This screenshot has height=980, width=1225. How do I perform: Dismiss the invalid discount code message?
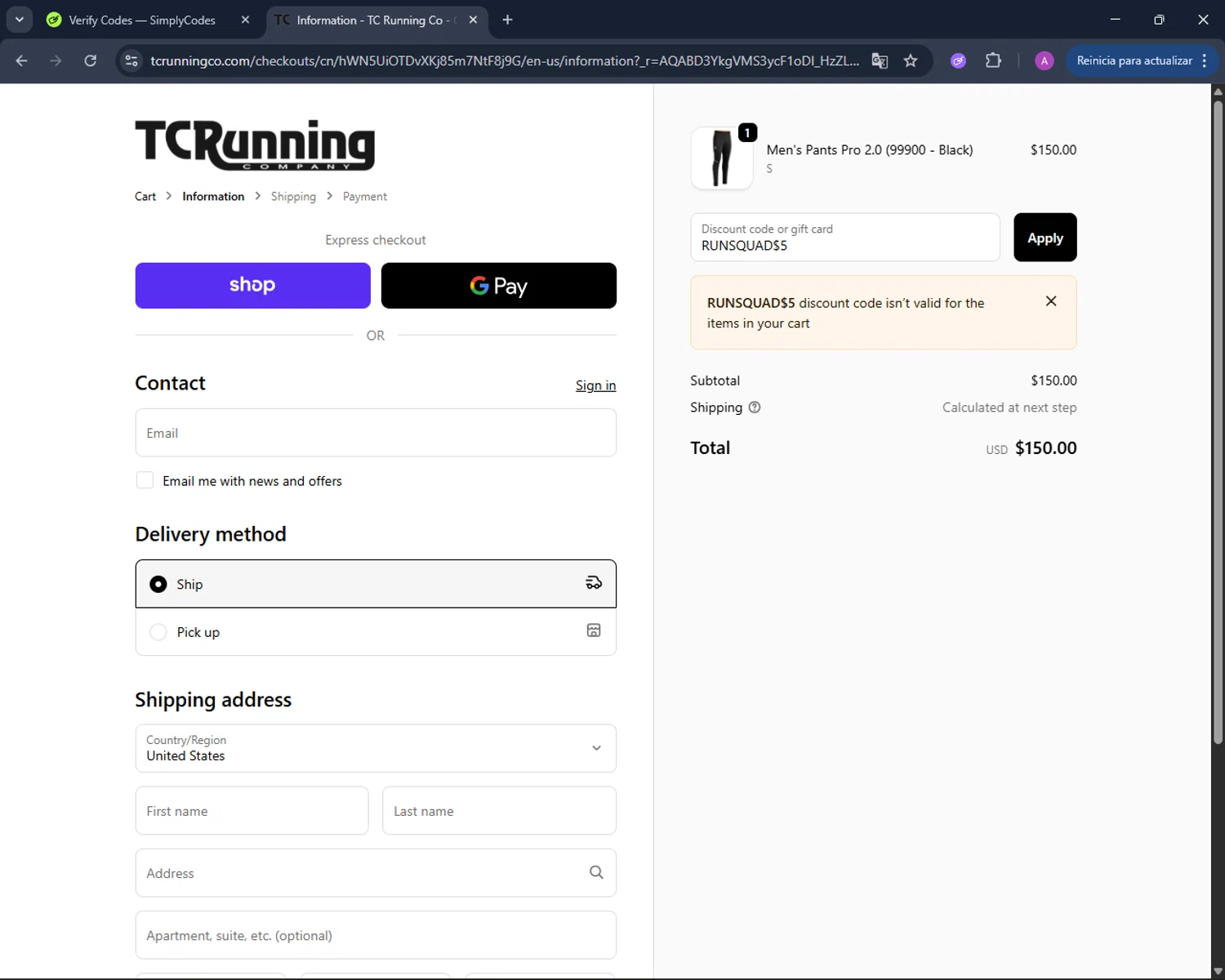point(1051,301)
